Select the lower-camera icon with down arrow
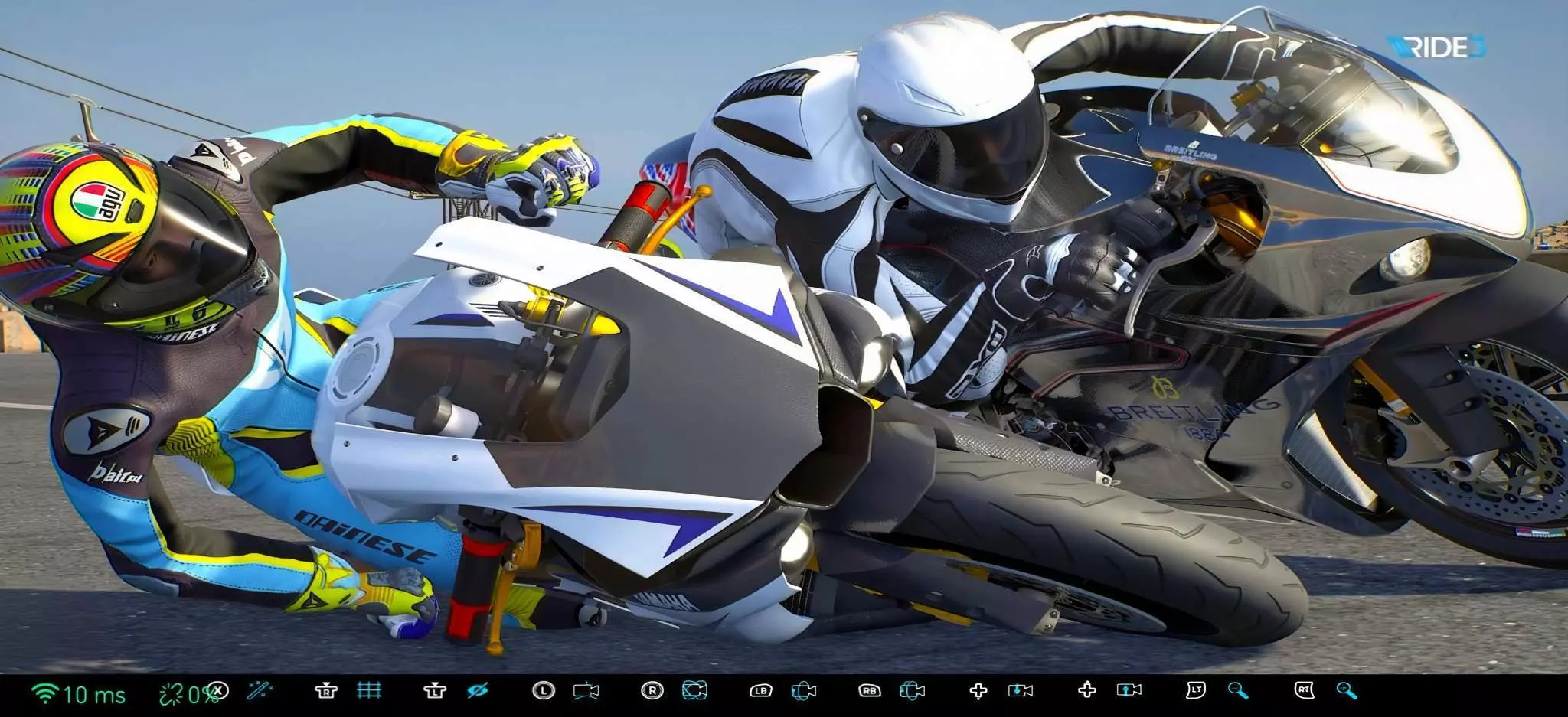Viewport: 1568px width, 717px height. (x=1021, y=690)
